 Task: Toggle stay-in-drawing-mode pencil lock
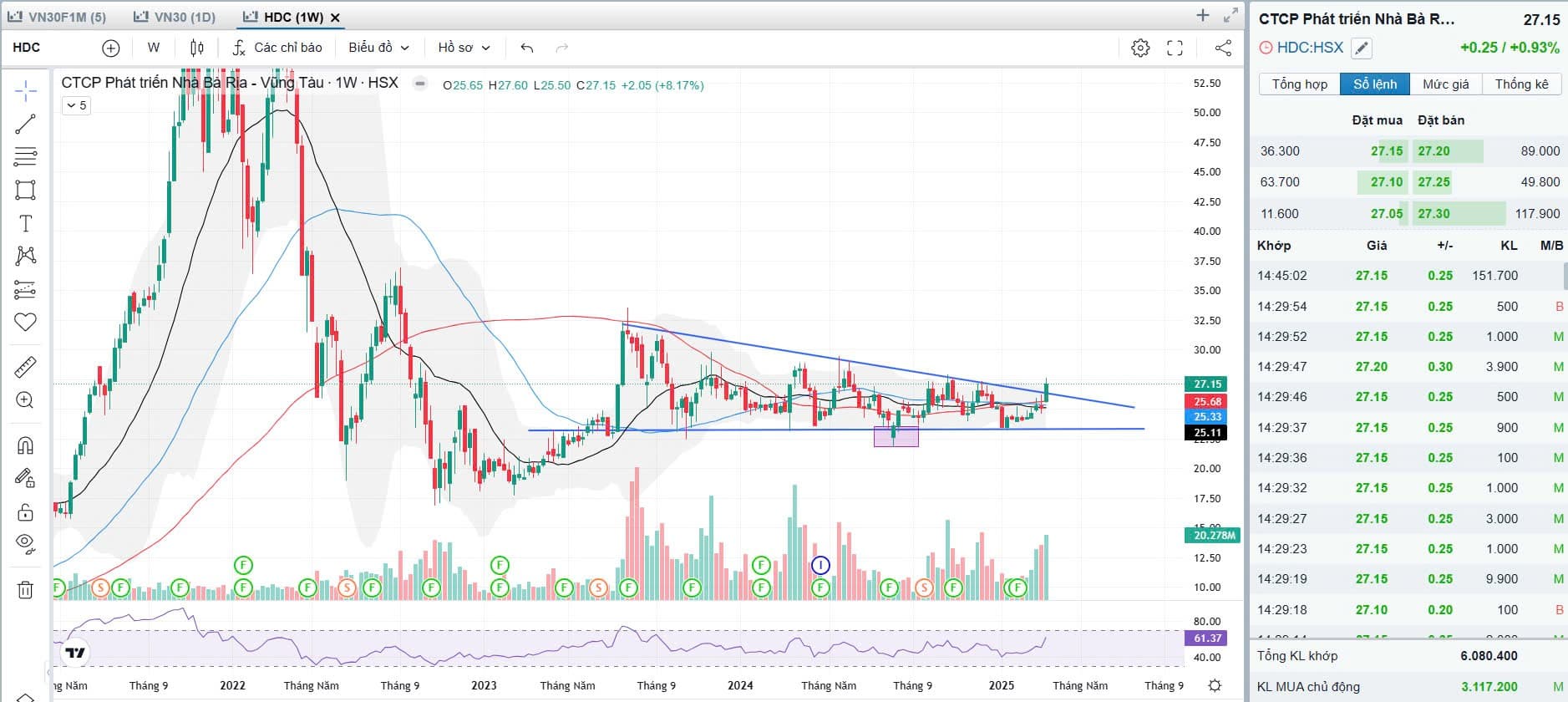coord(26,478)
